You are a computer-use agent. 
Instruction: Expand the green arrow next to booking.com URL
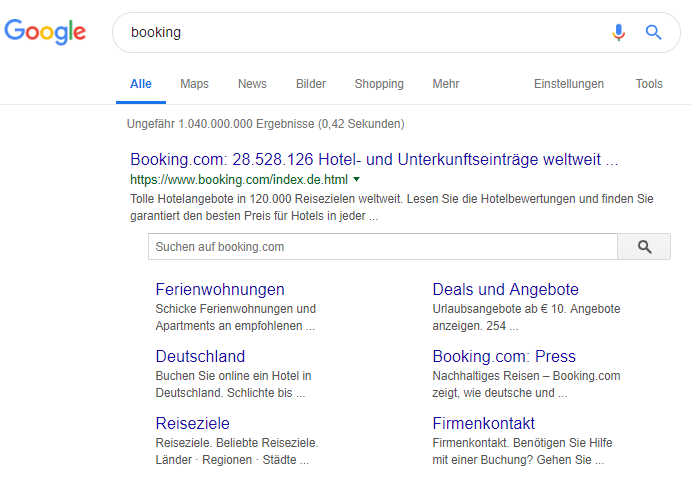[x=357, y=179]
